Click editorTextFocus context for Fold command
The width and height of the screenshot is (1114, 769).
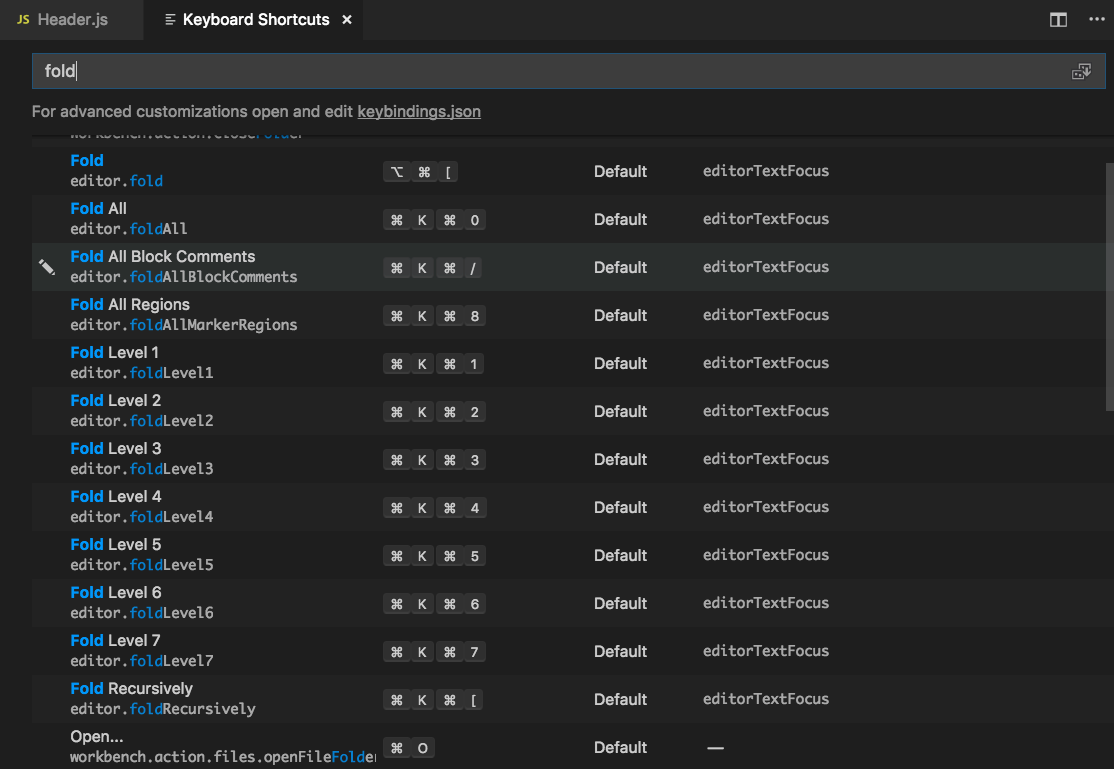coord(765,171)
